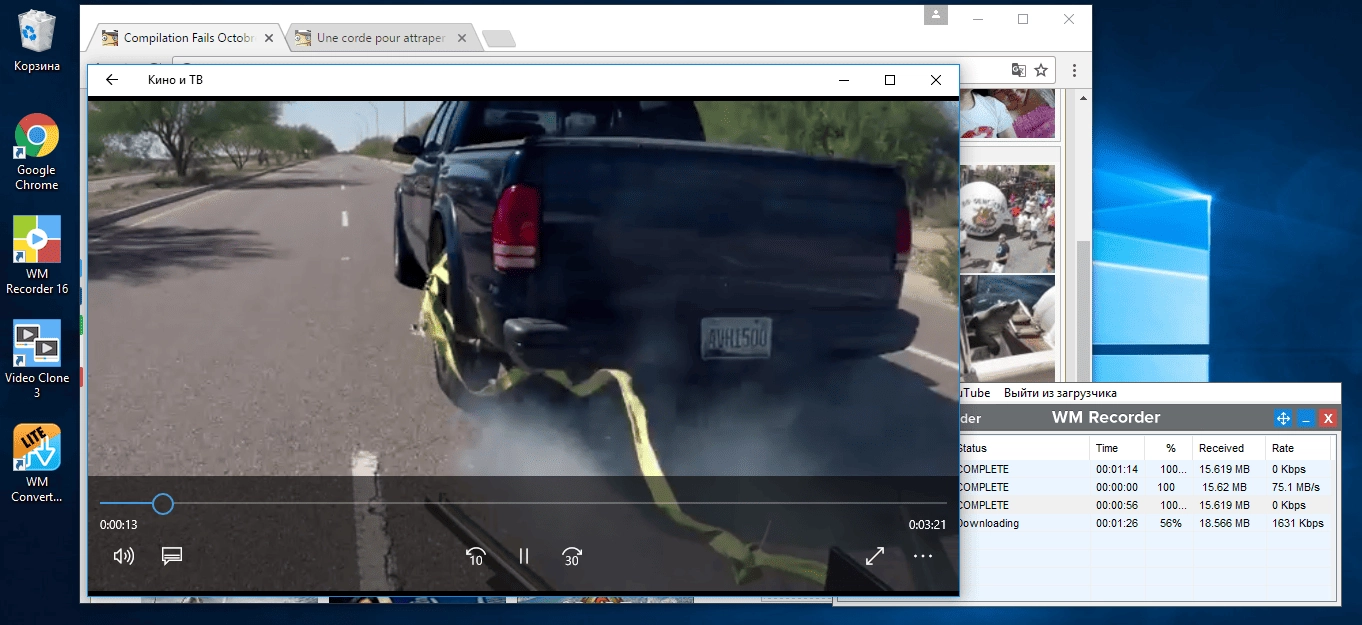The width and height of the screenshot is (1362, 625).
Task: Open the Корзина recycle bin desktop icon
Action: 37,41
